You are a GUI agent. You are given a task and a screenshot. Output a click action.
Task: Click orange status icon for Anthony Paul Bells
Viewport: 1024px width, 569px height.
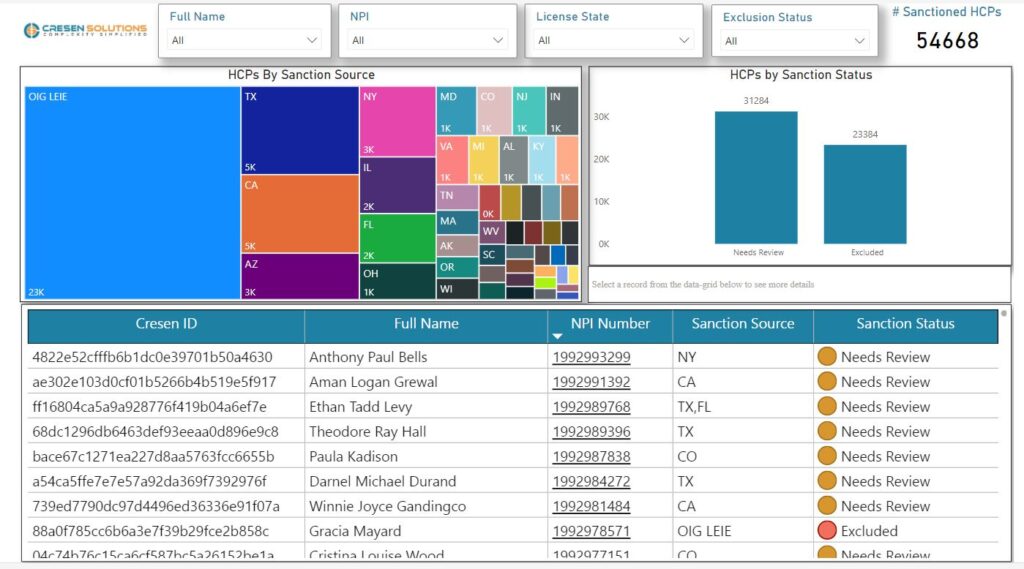tap(827, 357)
